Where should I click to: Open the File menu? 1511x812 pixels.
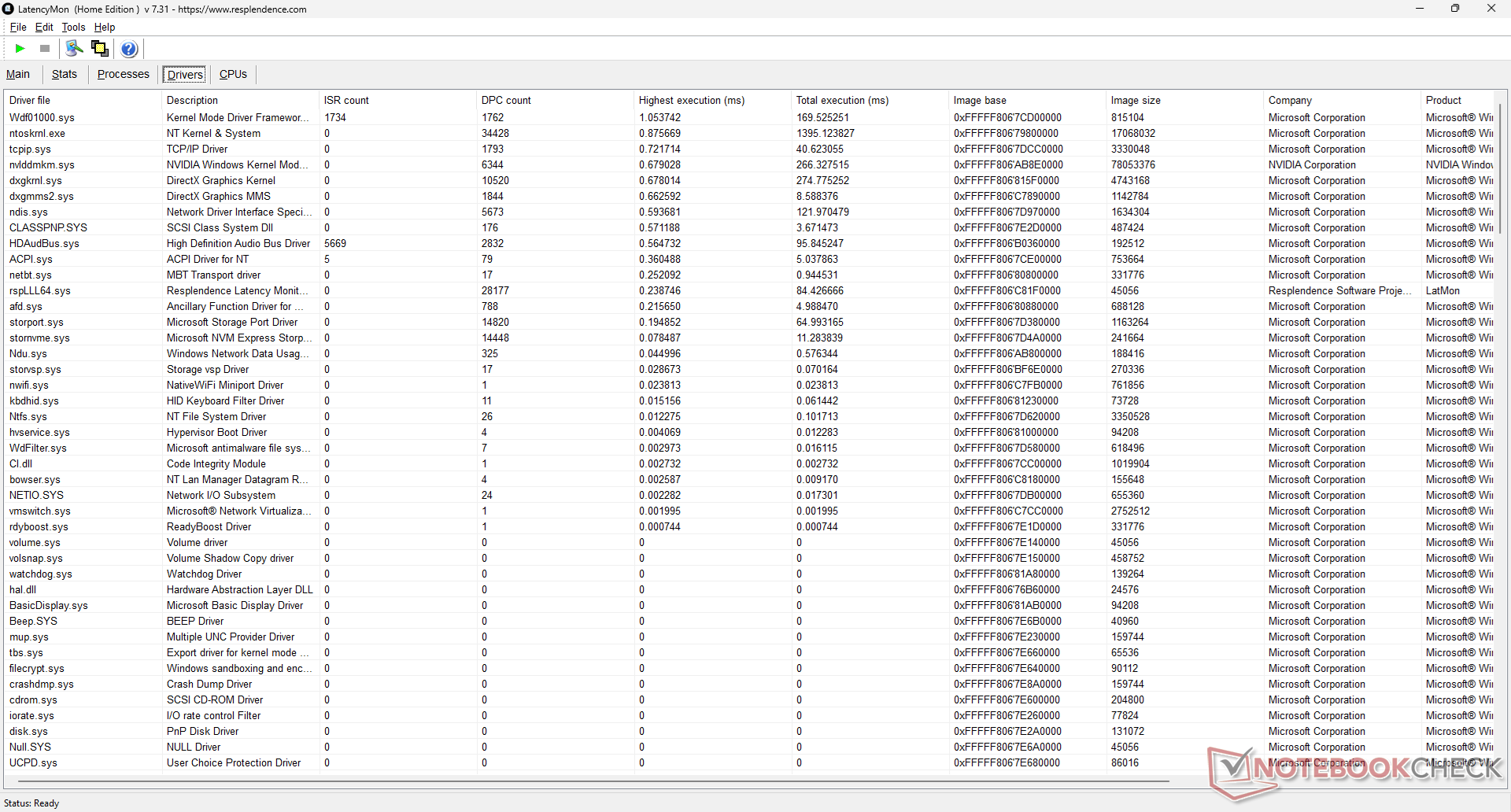pyautogui.click(x=18, y=27)
